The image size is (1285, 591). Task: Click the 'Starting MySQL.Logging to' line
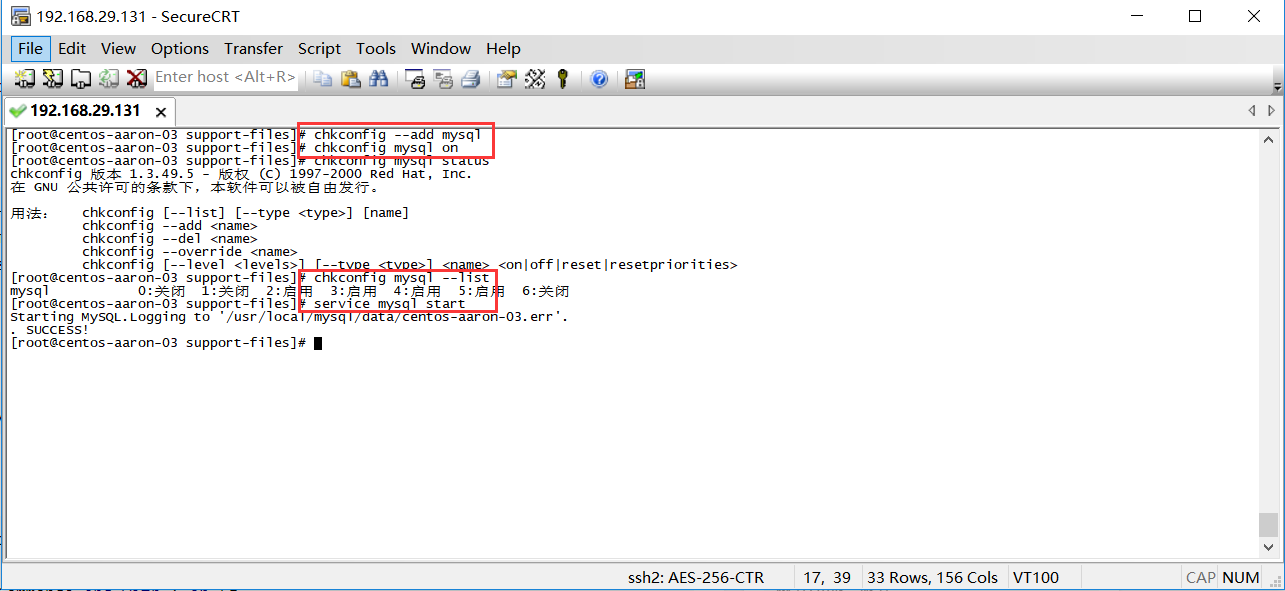click(x=289, y=317)
